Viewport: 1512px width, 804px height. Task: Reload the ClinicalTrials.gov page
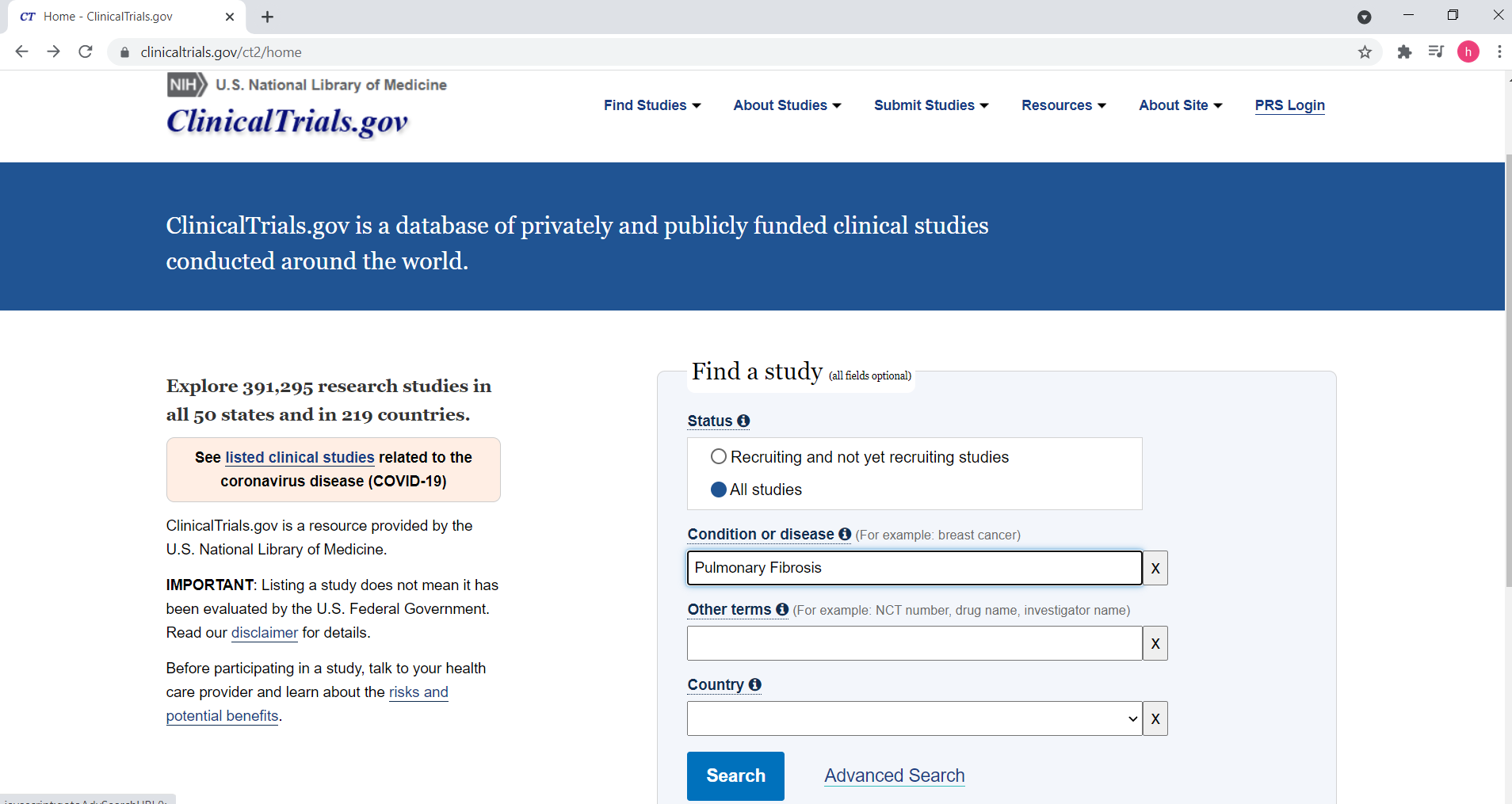(x=86, y=51)
